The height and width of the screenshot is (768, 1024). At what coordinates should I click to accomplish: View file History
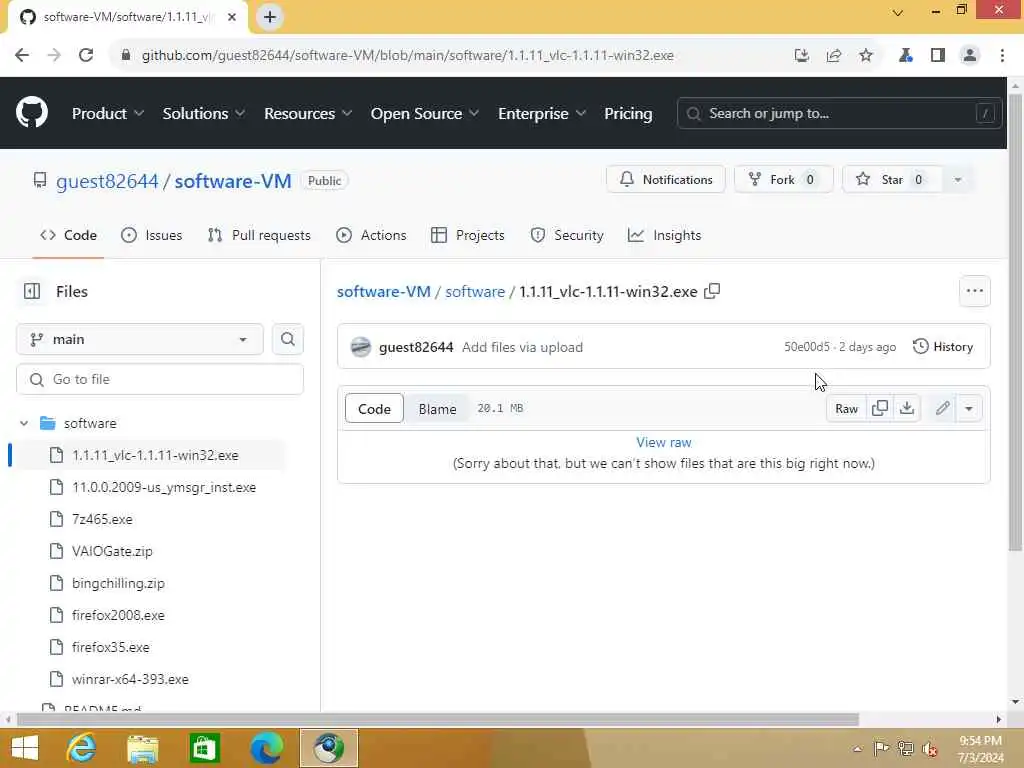943,347
